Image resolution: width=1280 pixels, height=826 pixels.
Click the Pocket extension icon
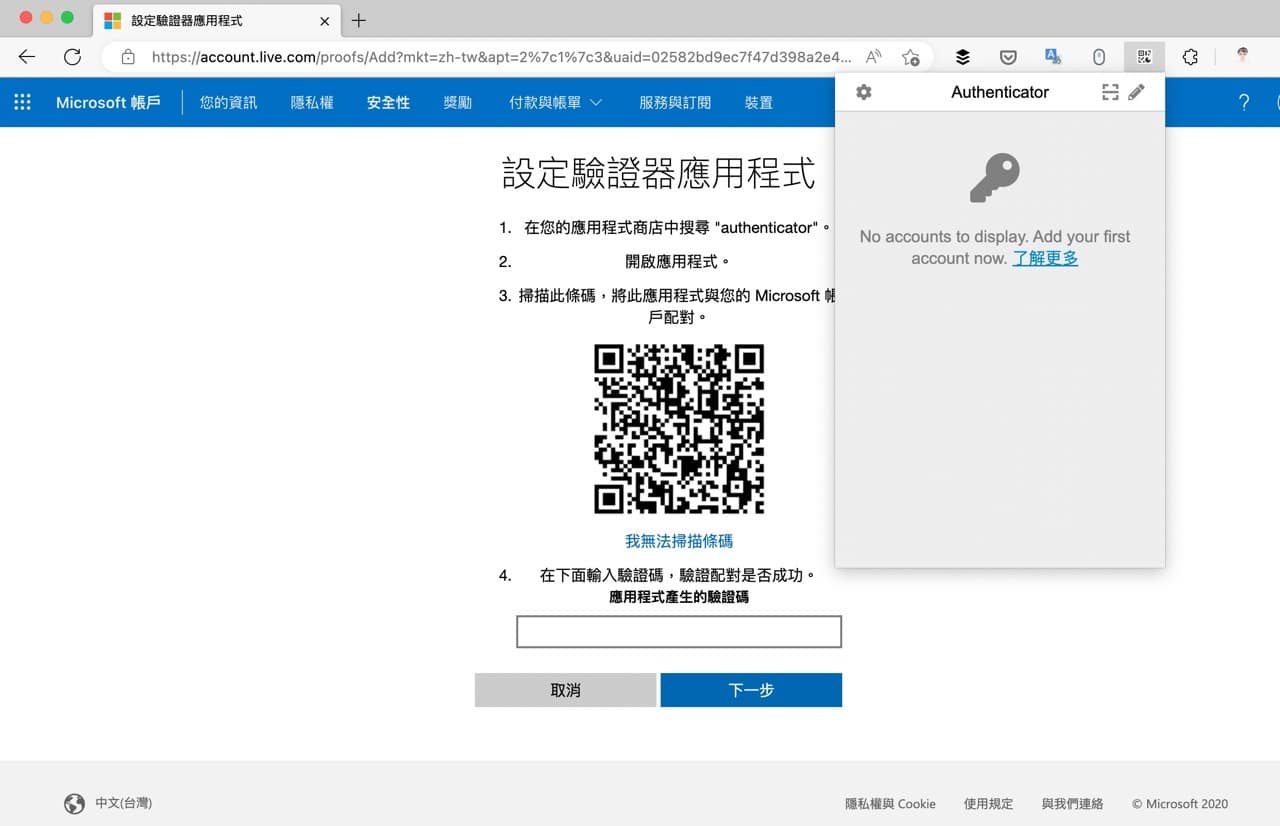pyautogui.click(x=1009, y=57)
